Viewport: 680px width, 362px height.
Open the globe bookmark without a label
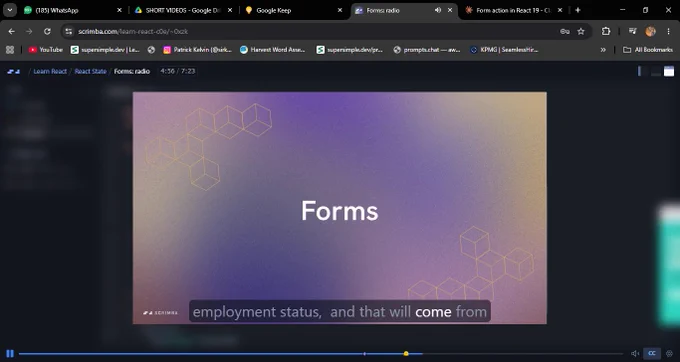click(x=151, y=50)
